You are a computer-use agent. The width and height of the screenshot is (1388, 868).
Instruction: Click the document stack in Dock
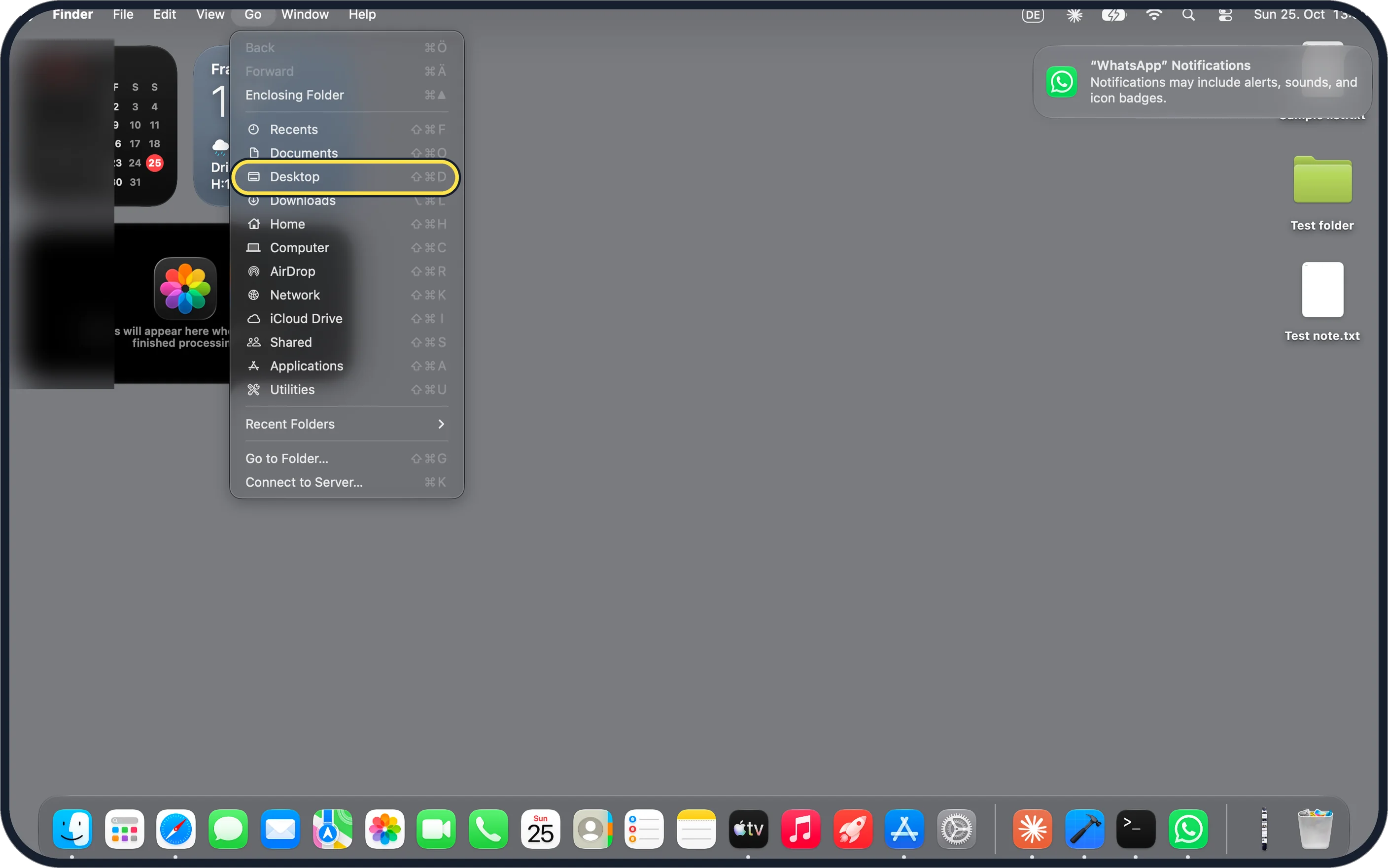pyautogui.click(x=1263, y=829)
